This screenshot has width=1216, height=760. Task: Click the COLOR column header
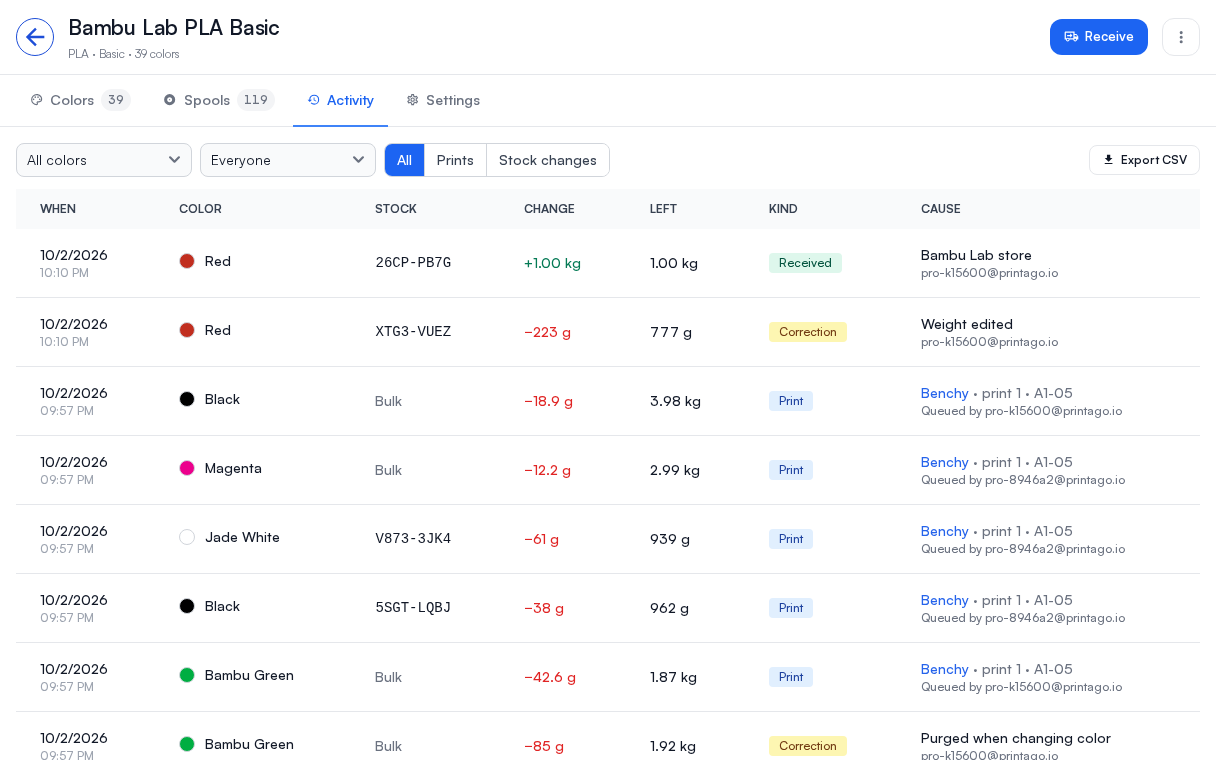click(x=200, y=209)
